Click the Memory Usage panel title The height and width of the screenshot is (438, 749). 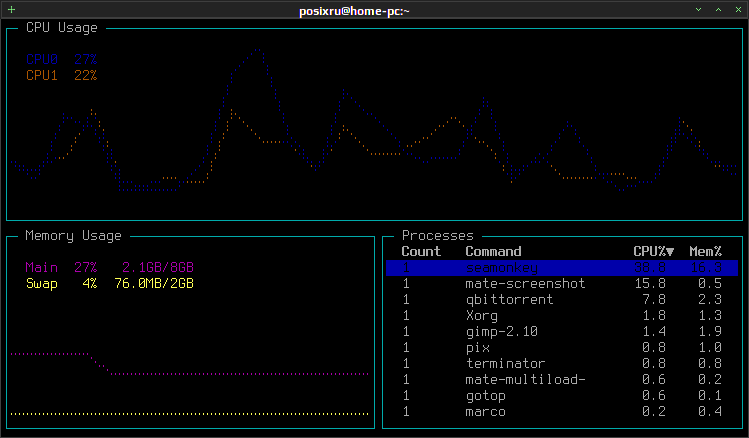click(x=74, y=235)
